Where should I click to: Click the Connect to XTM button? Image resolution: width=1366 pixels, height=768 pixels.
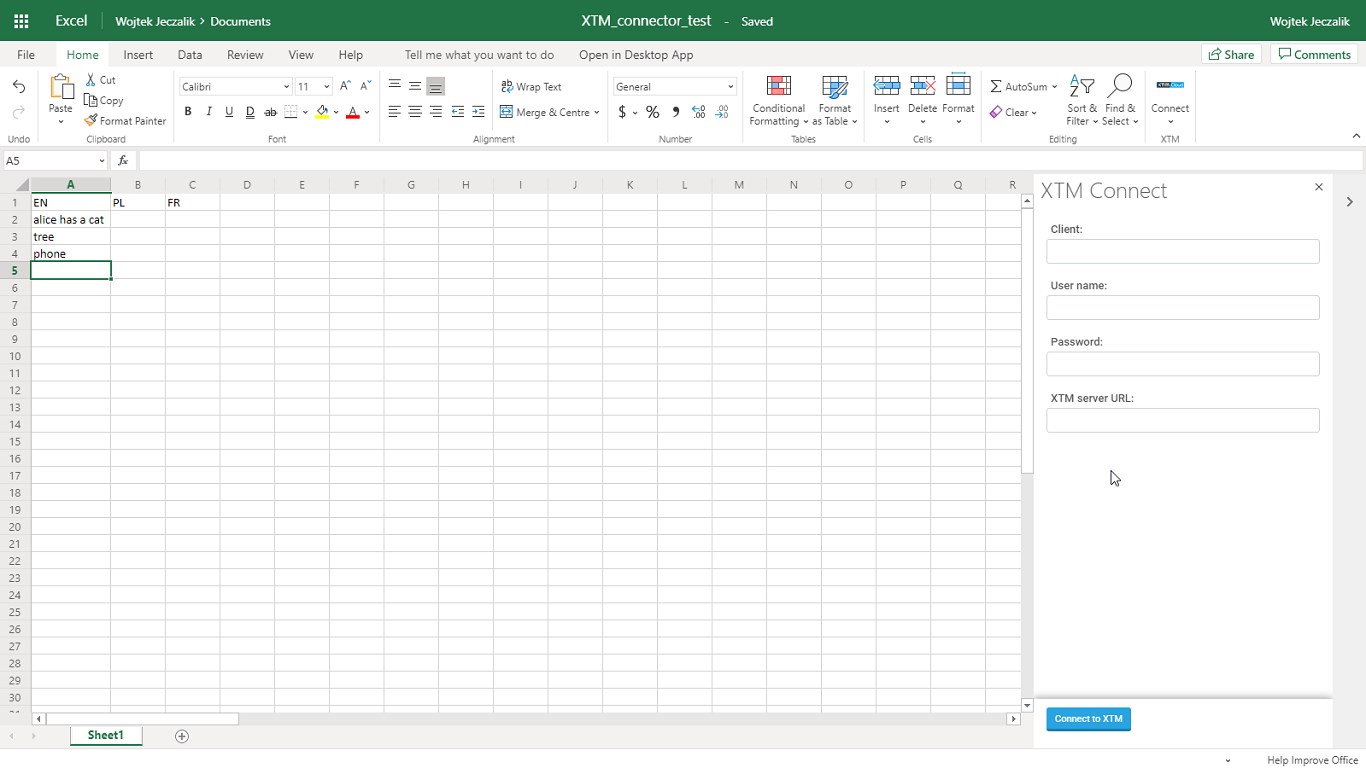pyautogui.click(x=1089, y=719)
